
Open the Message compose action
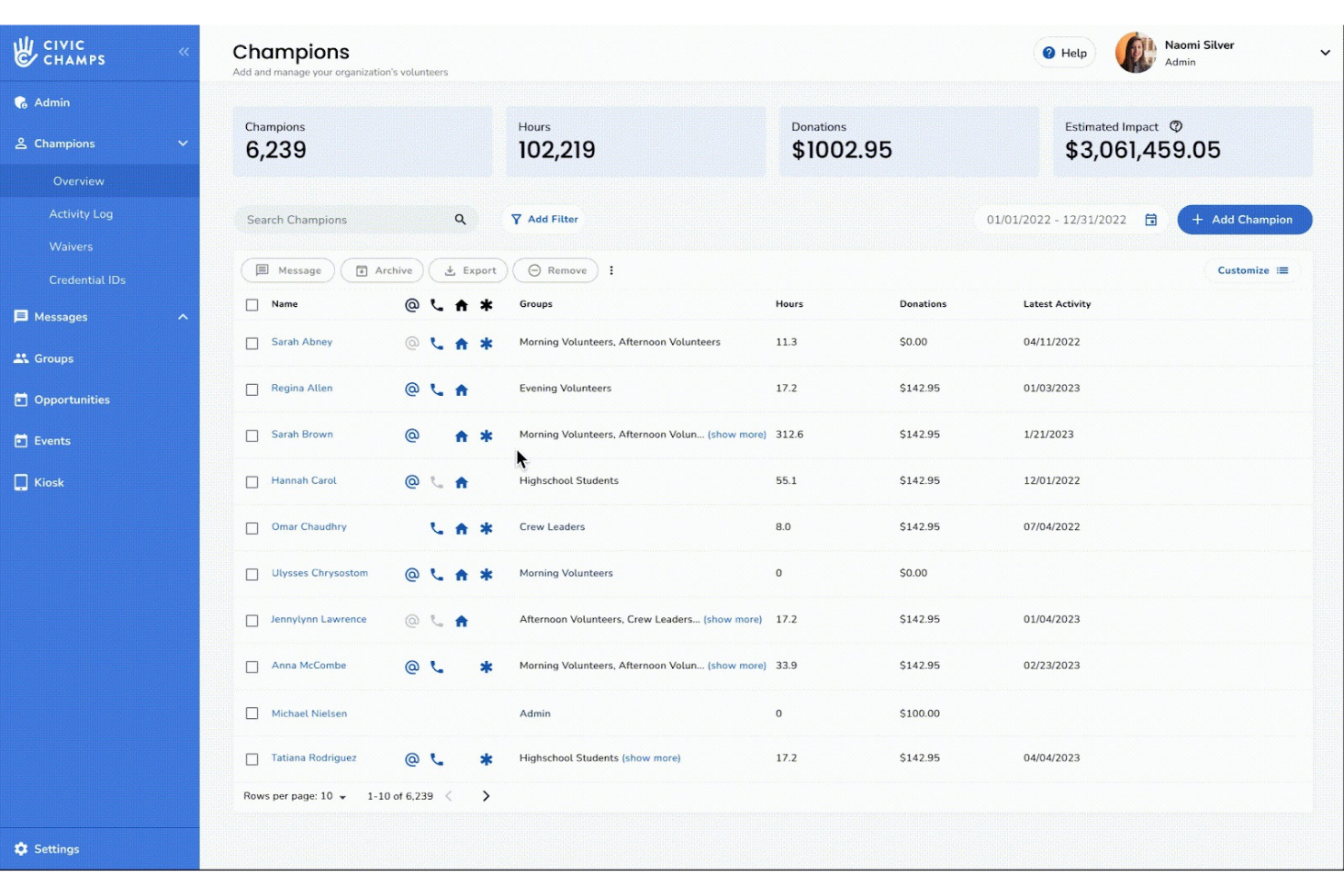click(x=287, y=270)
